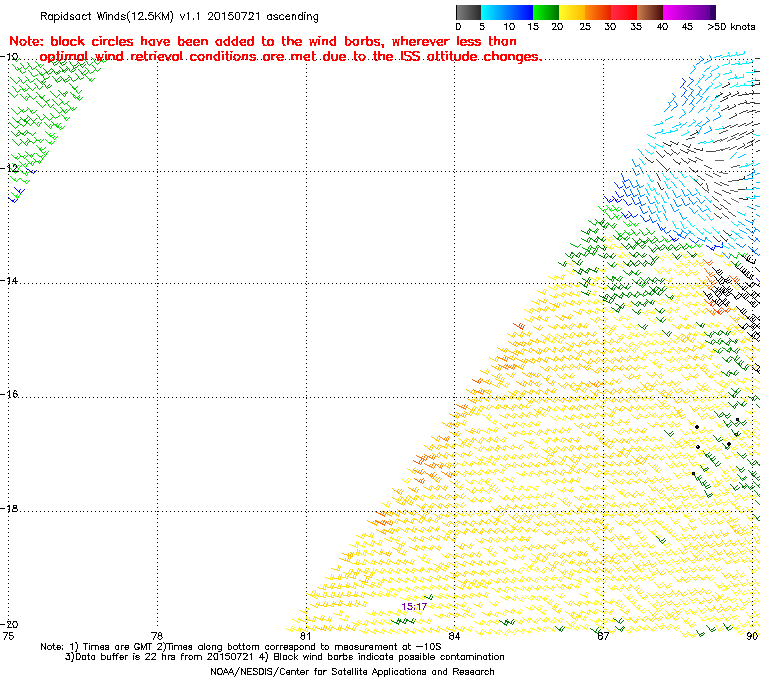Screen dimensions: 760x688
Task: Click the longitude axis label "81"
Action: [x=305, y=636]
